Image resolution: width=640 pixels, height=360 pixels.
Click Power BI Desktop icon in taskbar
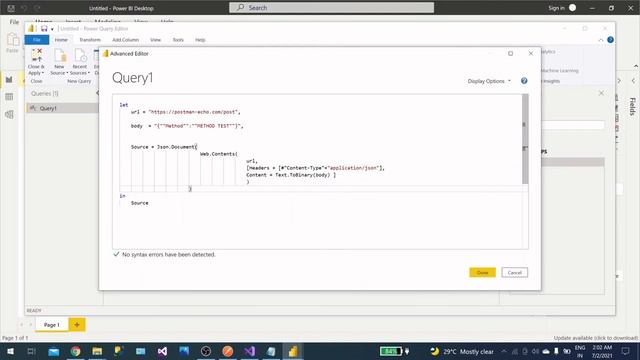pyautogui.click(x=293, y=351)
